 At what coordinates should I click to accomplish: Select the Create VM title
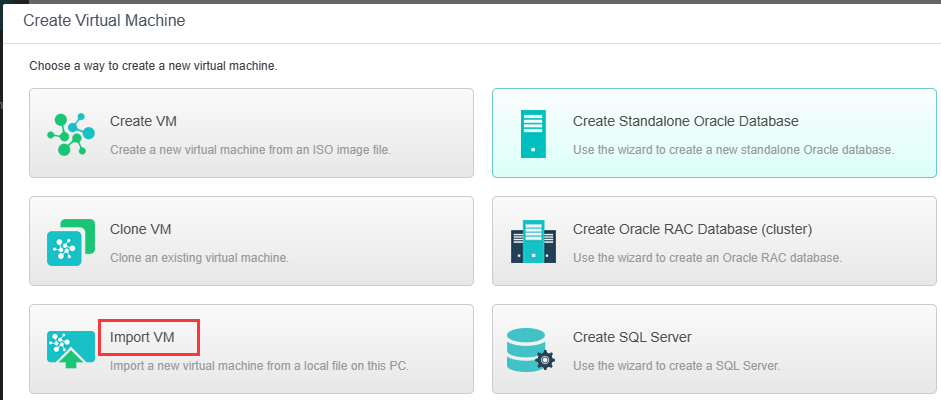click(143, 122)
